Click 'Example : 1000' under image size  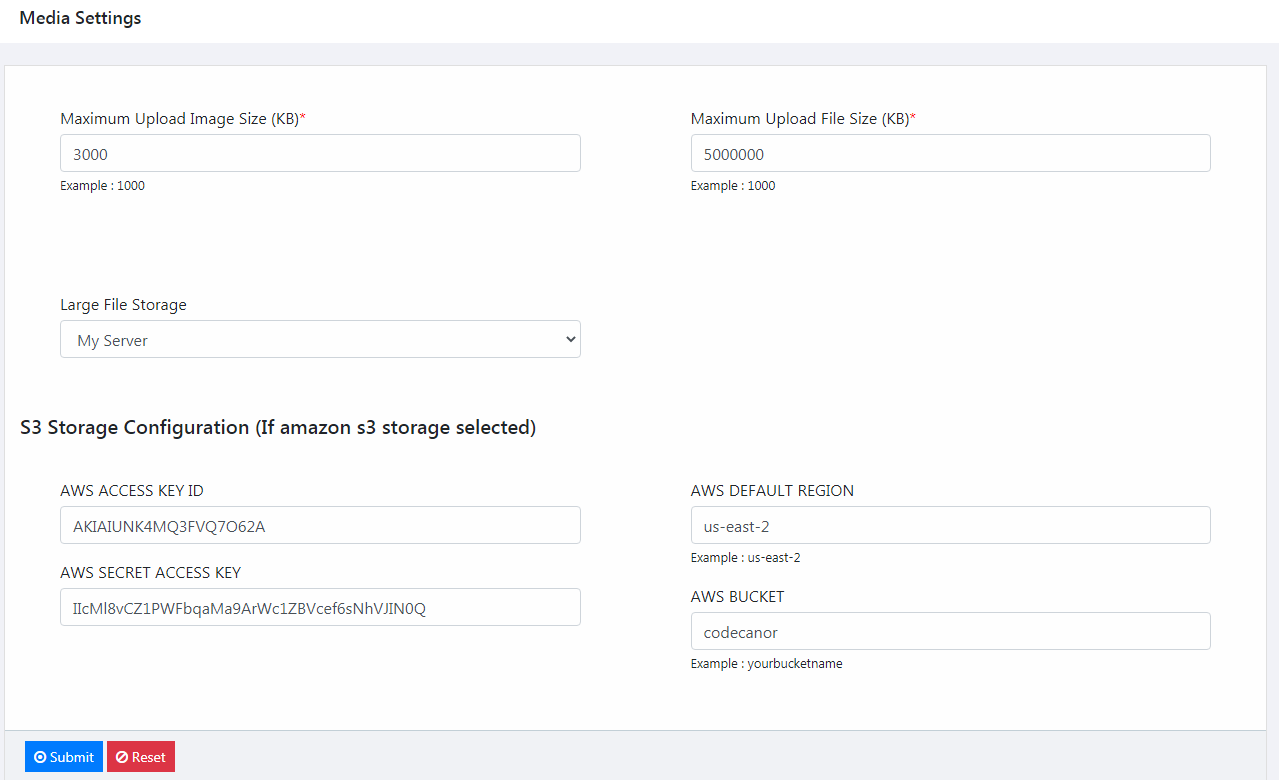click(102, 186)
